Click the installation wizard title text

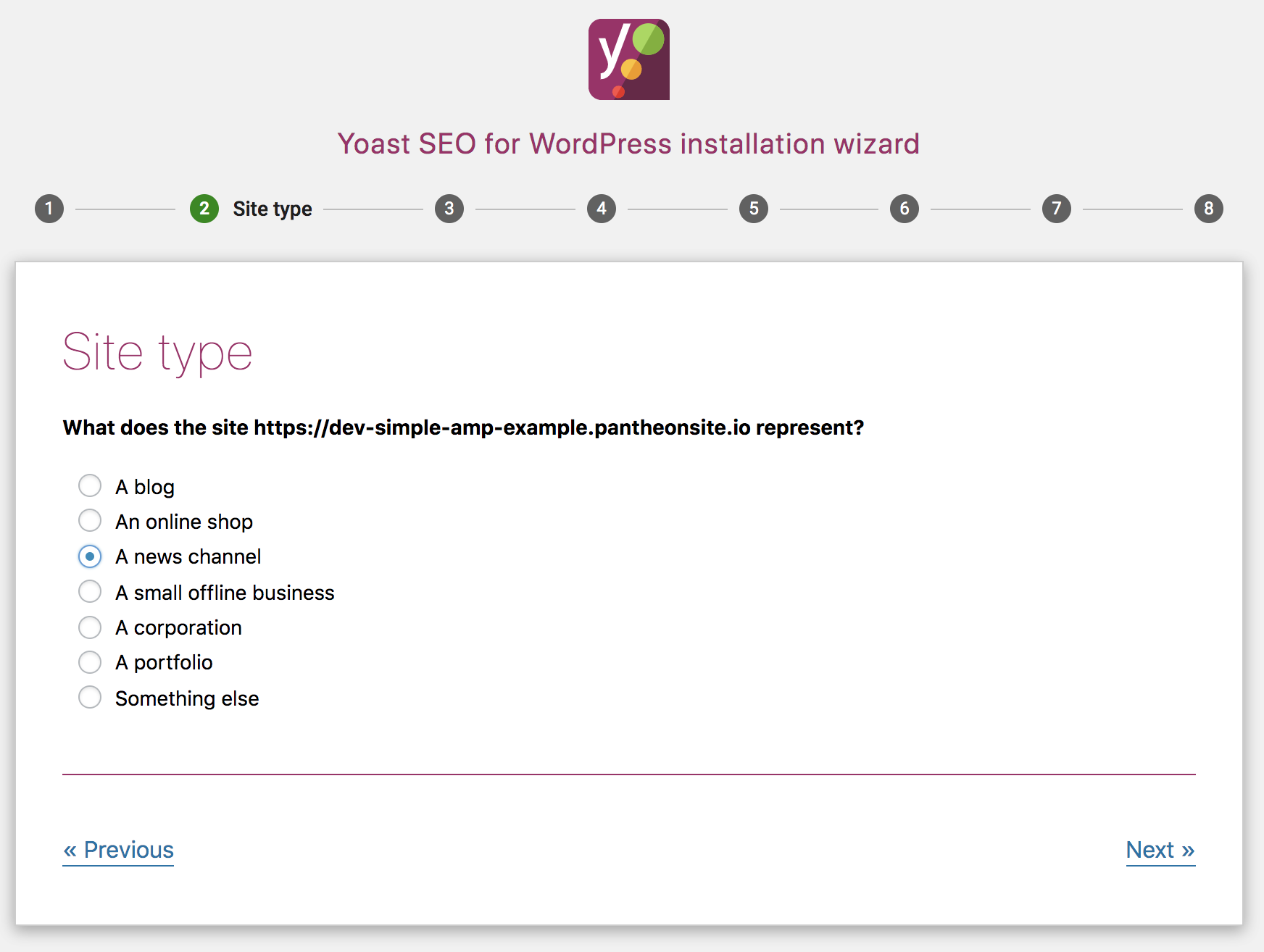click(x=628, y=143)
